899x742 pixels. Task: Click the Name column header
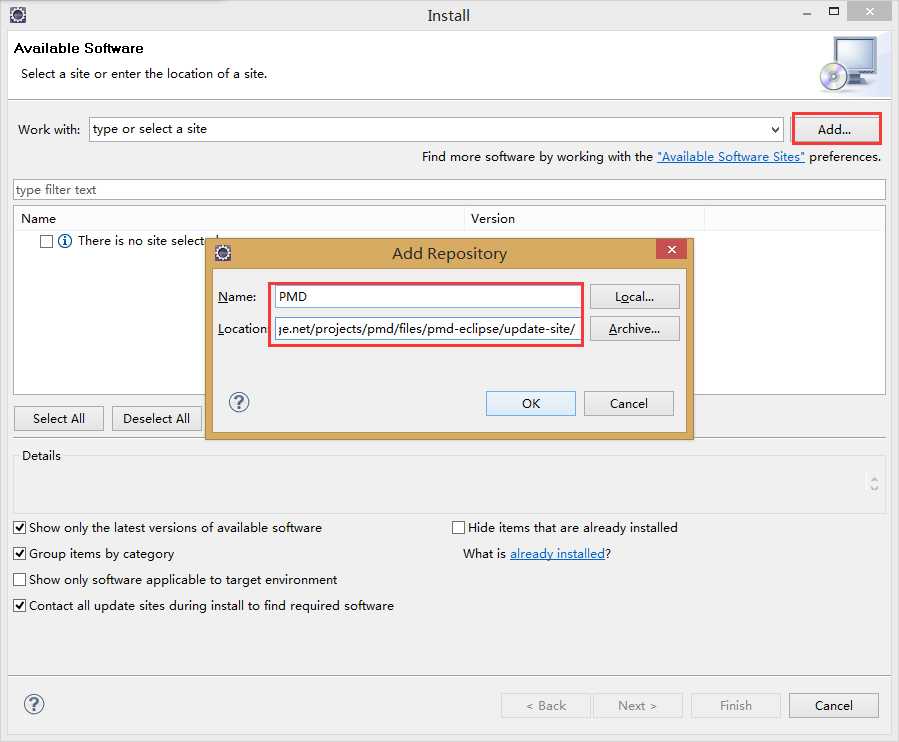239,218
